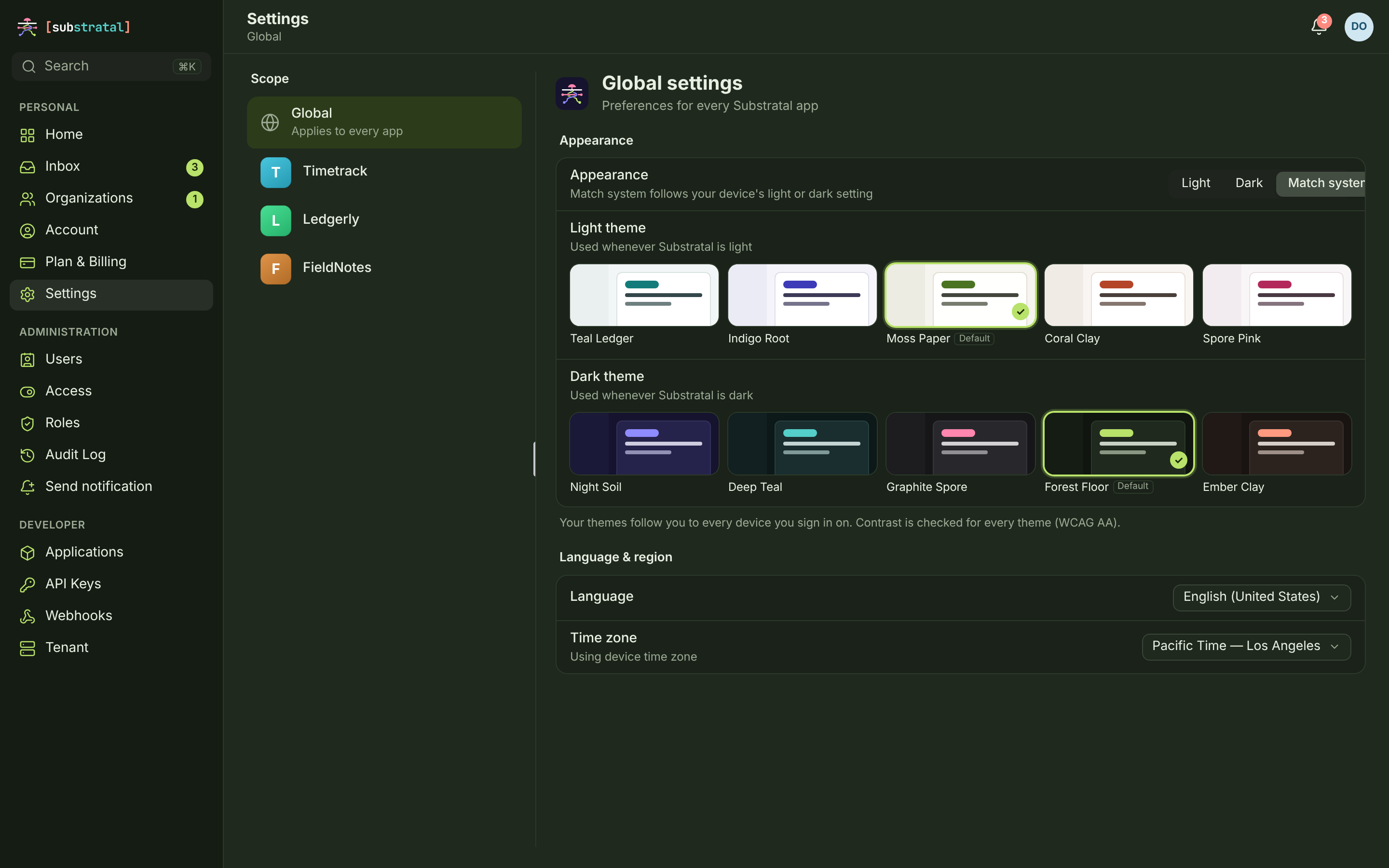Choose the Teal Ledger light theme
The image size is (1389, 868).
(x=644, y=295)
